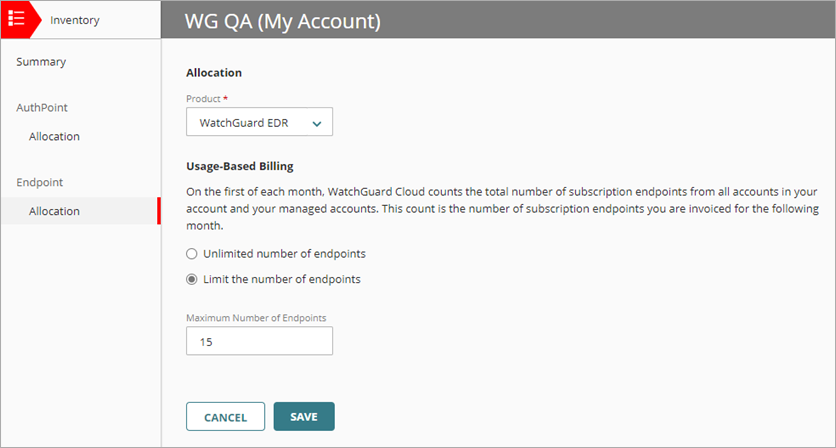Click the Allocation section heading in form
This screenshot has width=836, height=448.
pyautogui.click(x=214, y=73)
